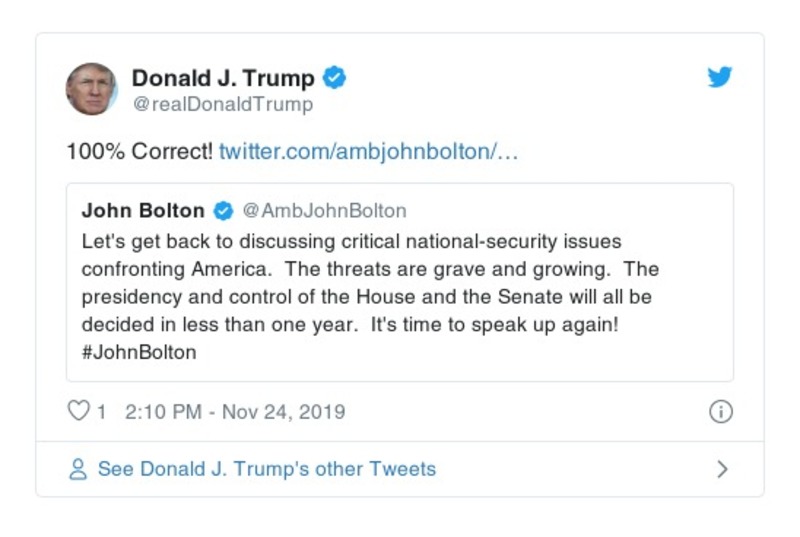Click the @realDonaldTrump handle
Viewport: 800px width, 537px height.
click(x=222, y=104)
